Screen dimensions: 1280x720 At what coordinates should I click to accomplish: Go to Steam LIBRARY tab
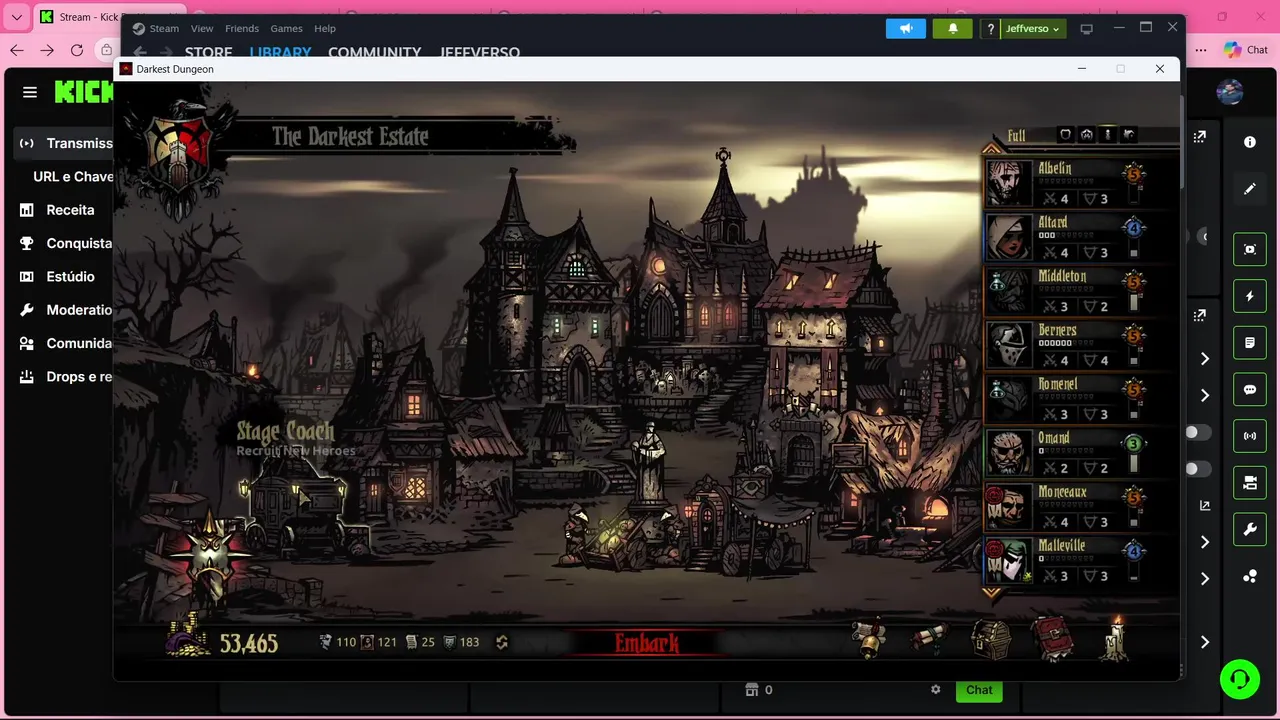click(x=280, y=52)
